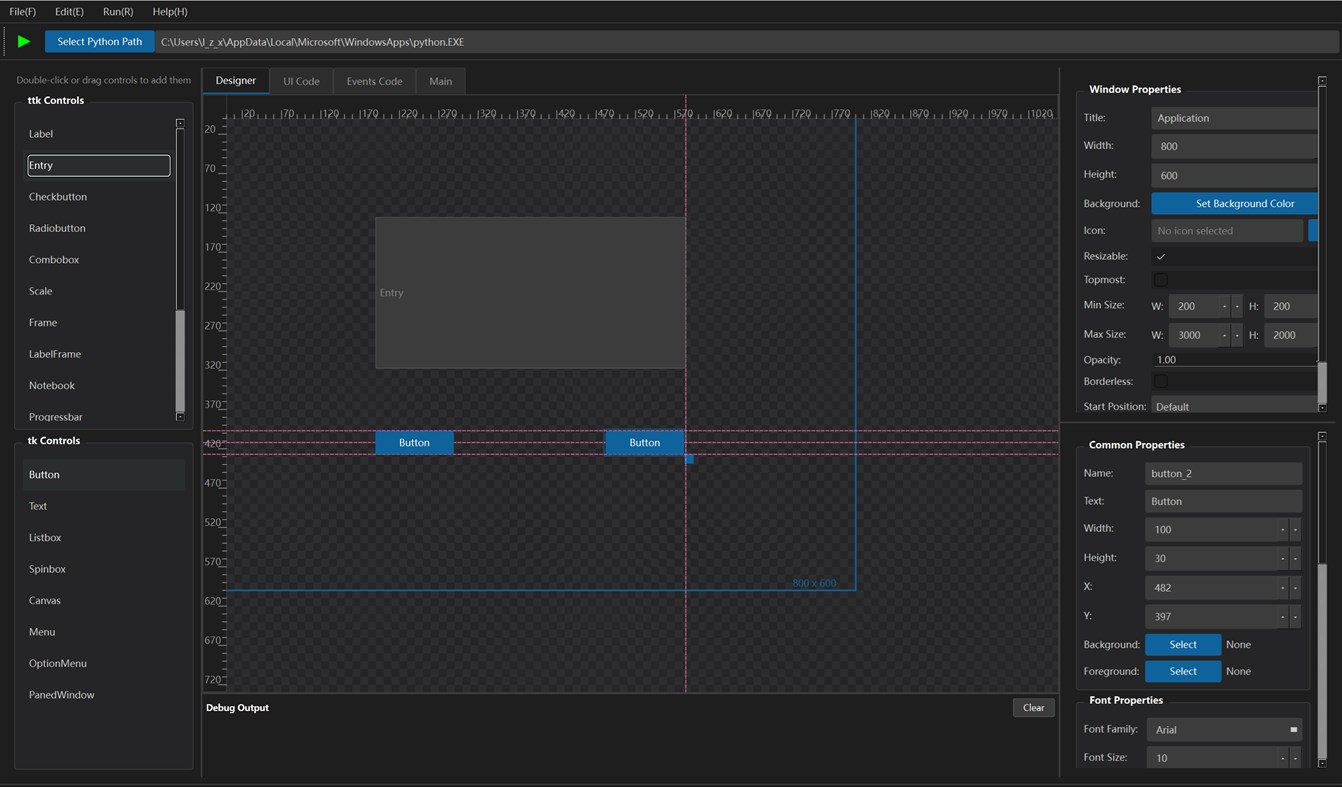This screenshot has height=787, width=1342.
Task: Click the ttk Controls list scroll-down arrow
Action: tap(180, 416)
